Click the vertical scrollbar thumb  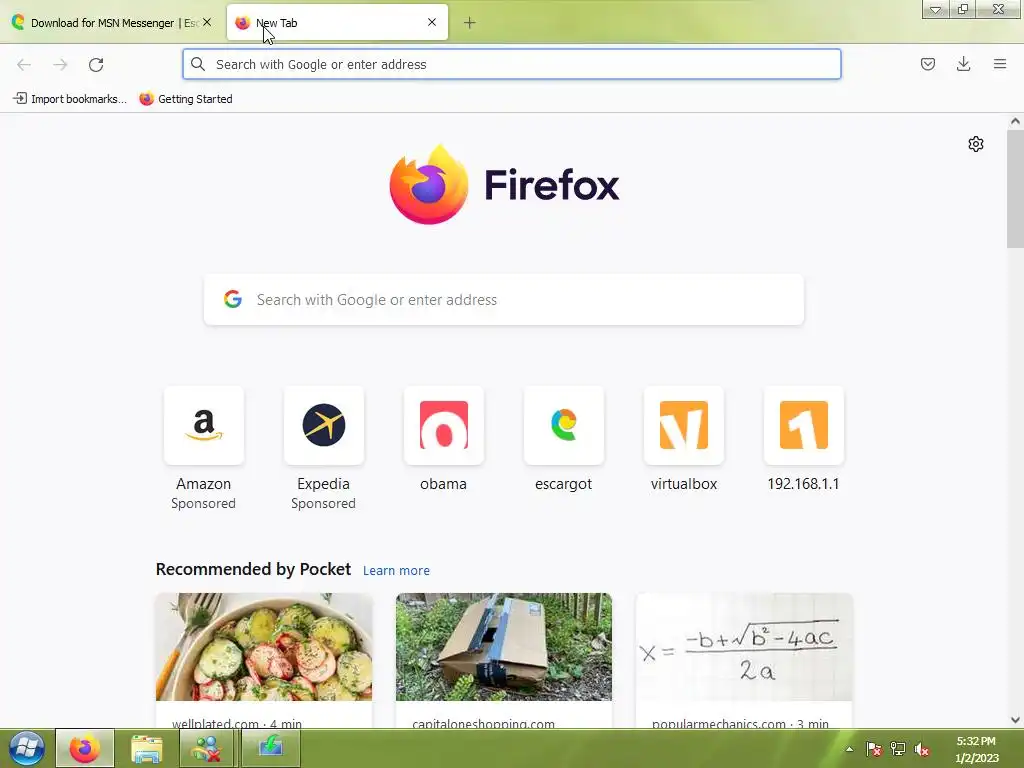pos(1015,189)
